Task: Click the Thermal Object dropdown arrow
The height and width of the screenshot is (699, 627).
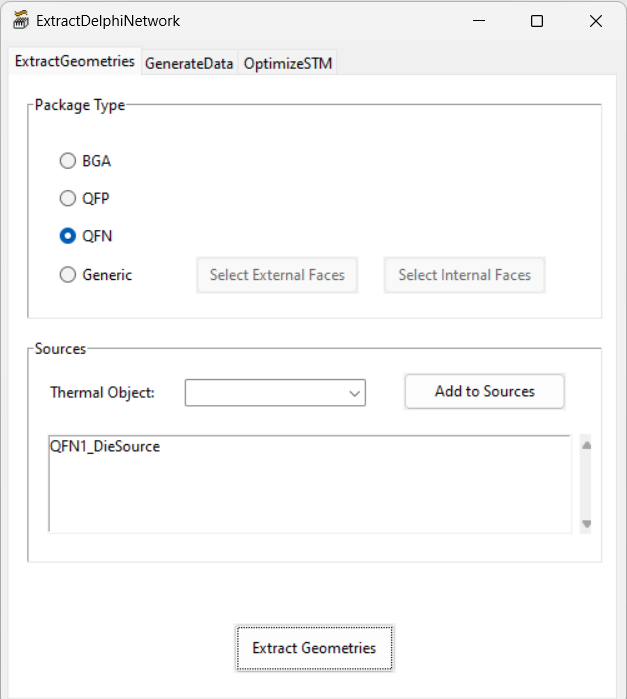Action: point(354,394)
